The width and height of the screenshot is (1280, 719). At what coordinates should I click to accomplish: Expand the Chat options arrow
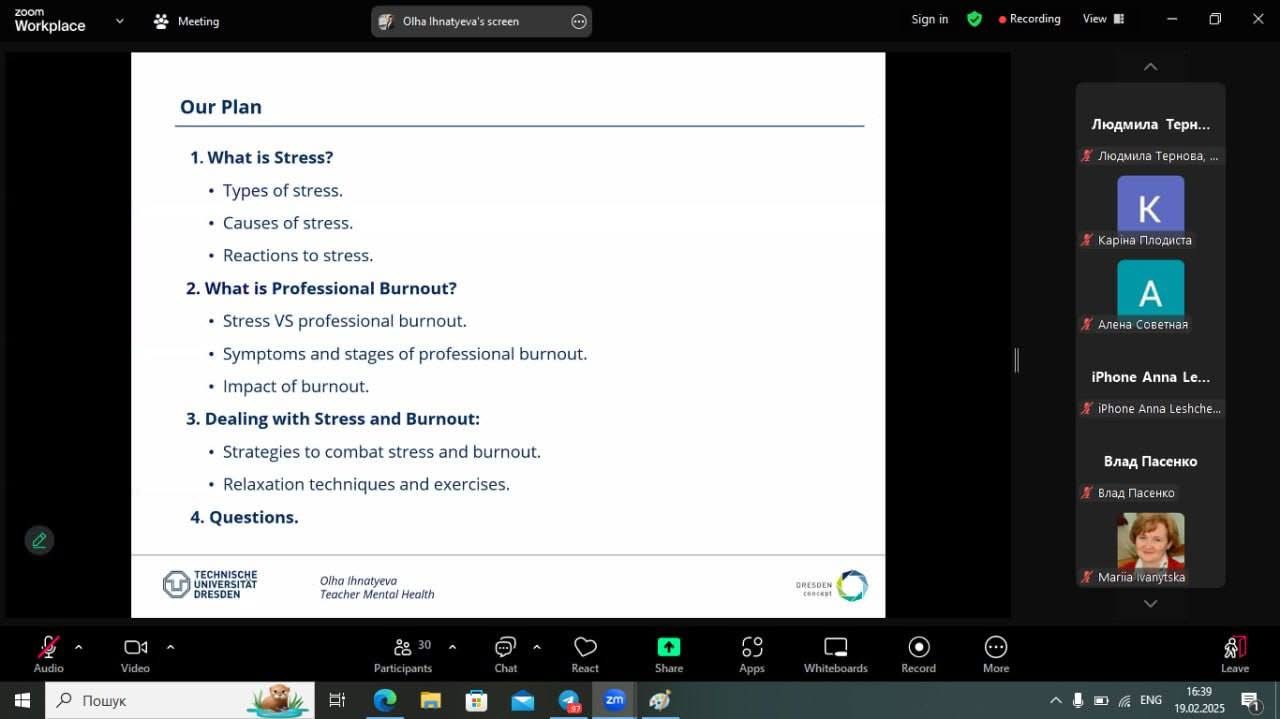(x=537, y=647)
